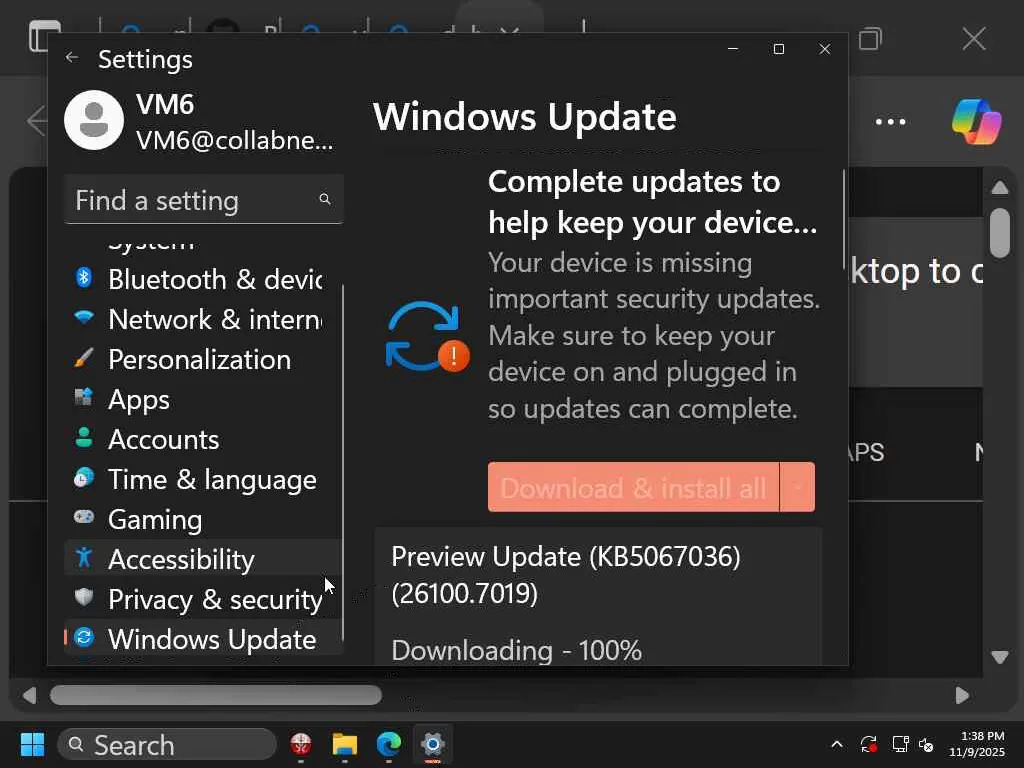Switch to Privacy & security section
The height and width of the screenshot is (768, 1024).
(x=214, y=599)
